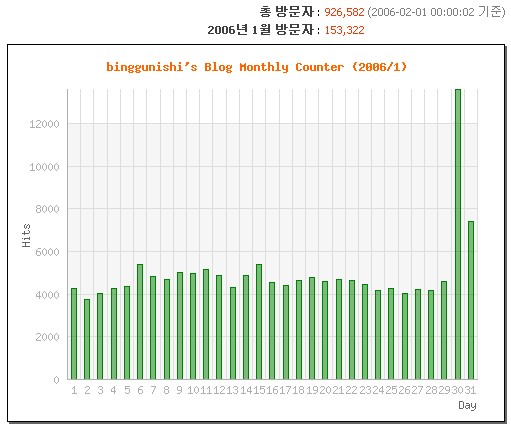Click the bar for day 9
This screenshot has width=511, height=425.
(x=180, y=326)
